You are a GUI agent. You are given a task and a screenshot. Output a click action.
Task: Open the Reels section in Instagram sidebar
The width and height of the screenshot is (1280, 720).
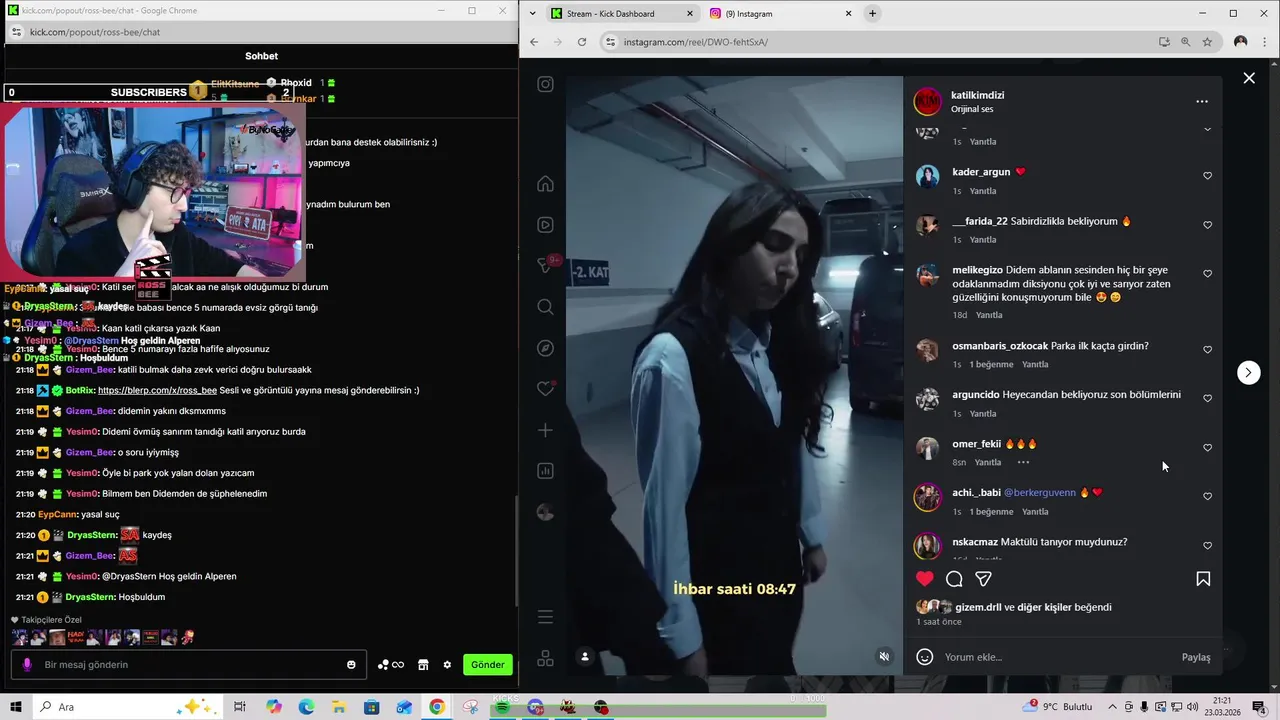pyautogui.click(x=545, y=225)
